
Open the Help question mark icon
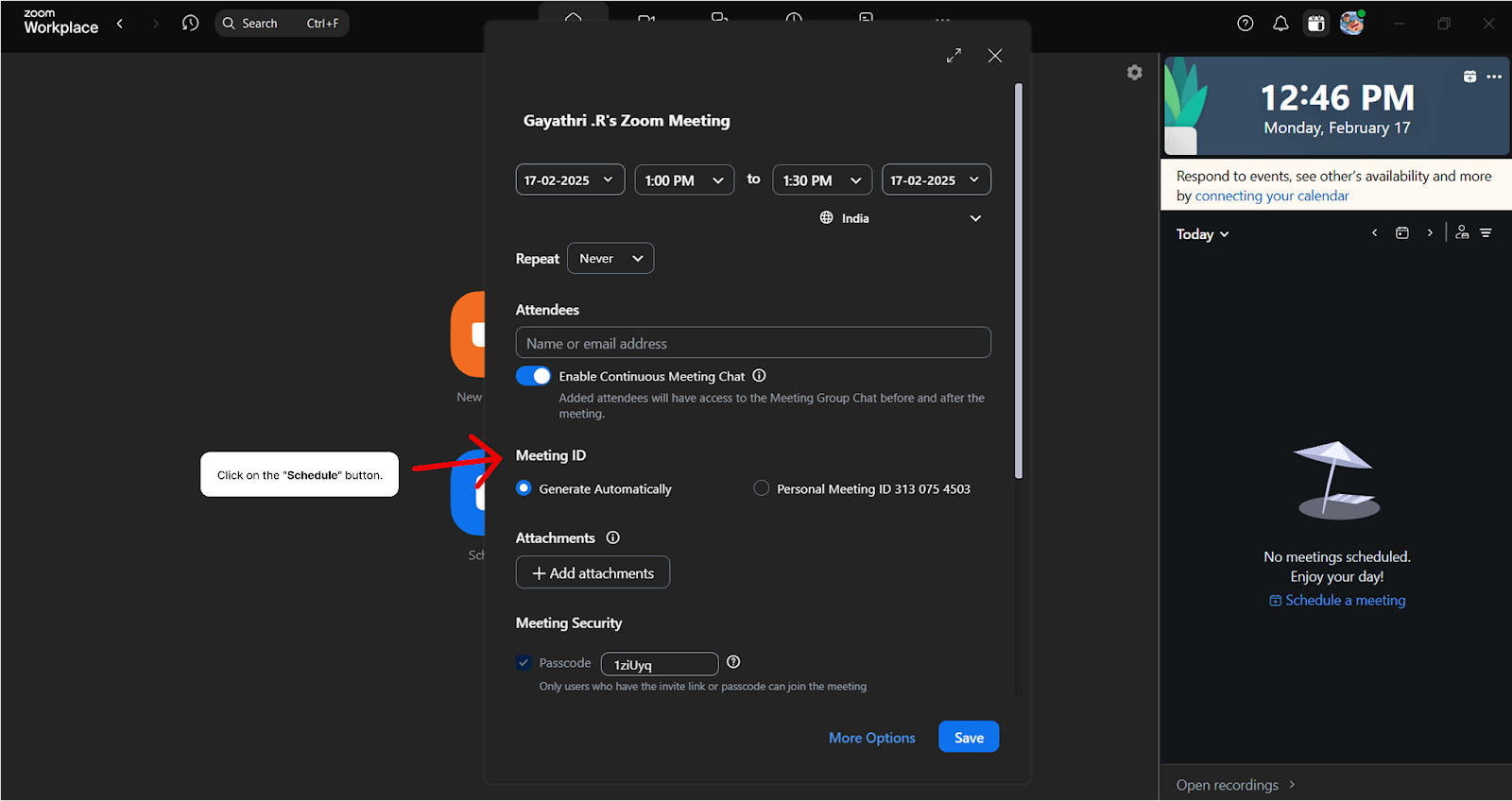click(x=1246, y=24)
